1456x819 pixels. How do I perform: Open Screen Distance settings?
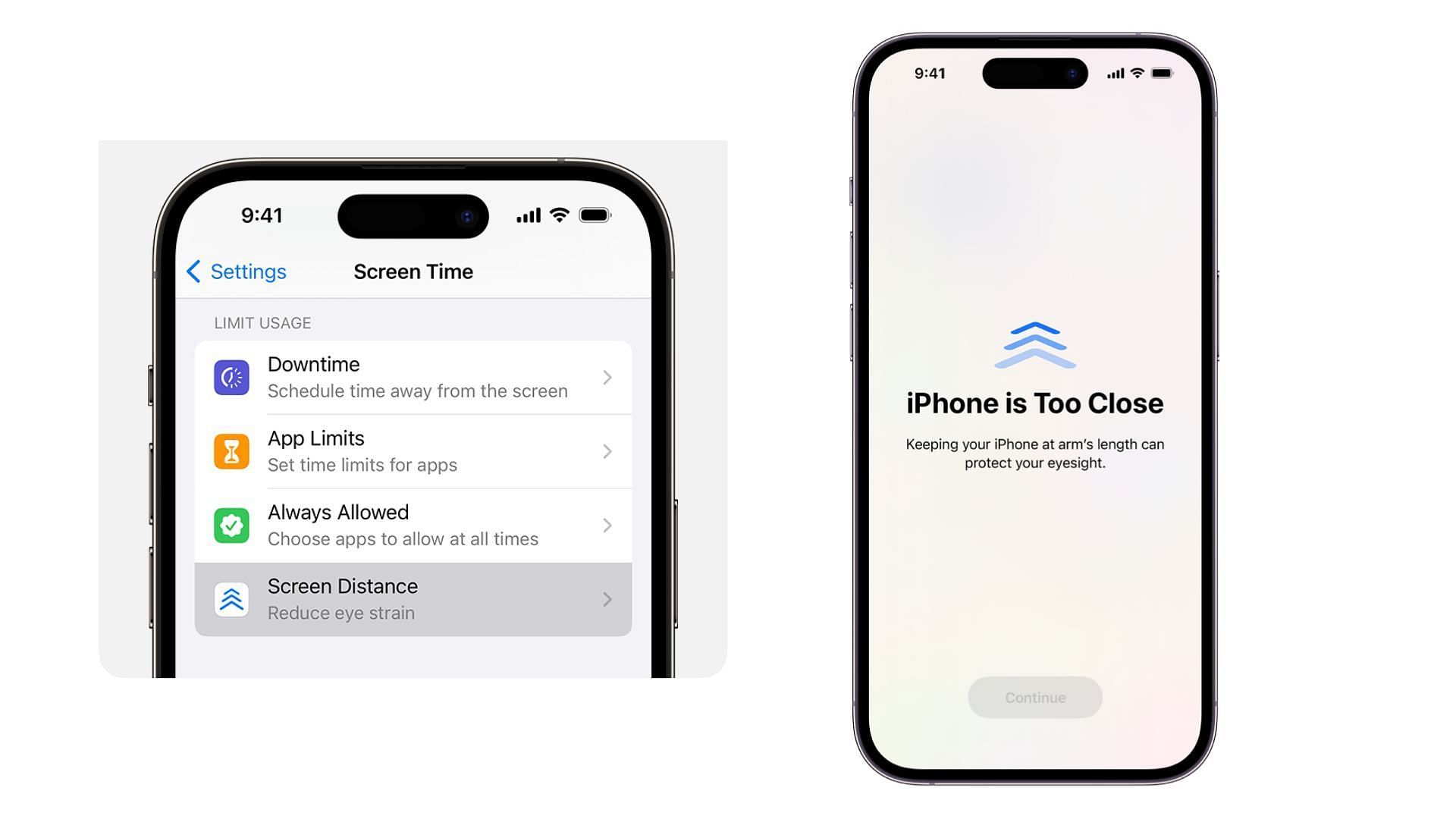[x=413, y=598]
